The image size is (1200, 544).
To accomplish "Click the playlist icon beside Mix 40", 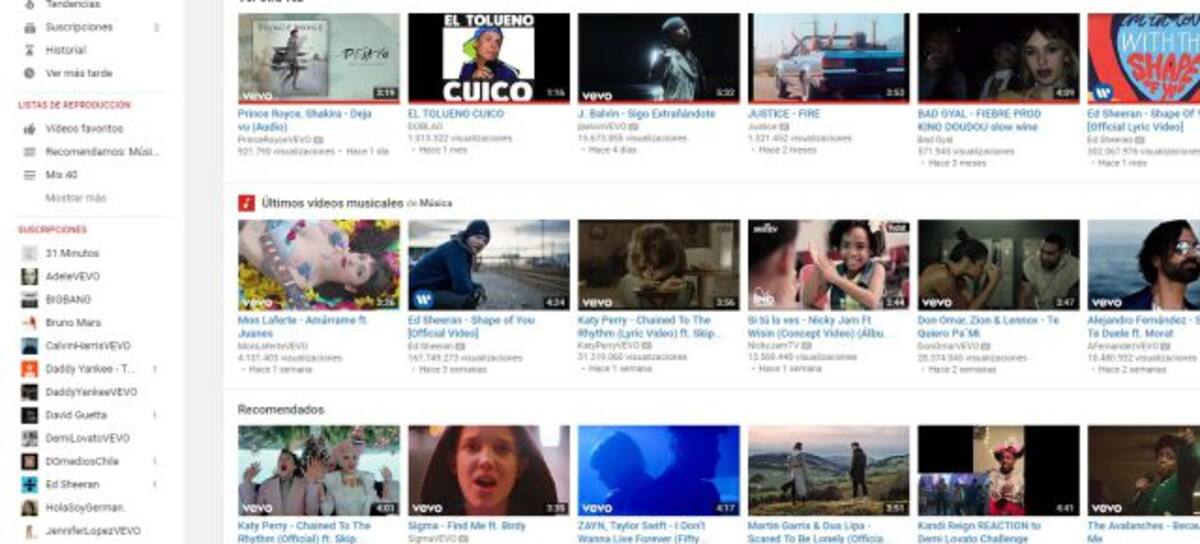I will (x=29, y=175).
